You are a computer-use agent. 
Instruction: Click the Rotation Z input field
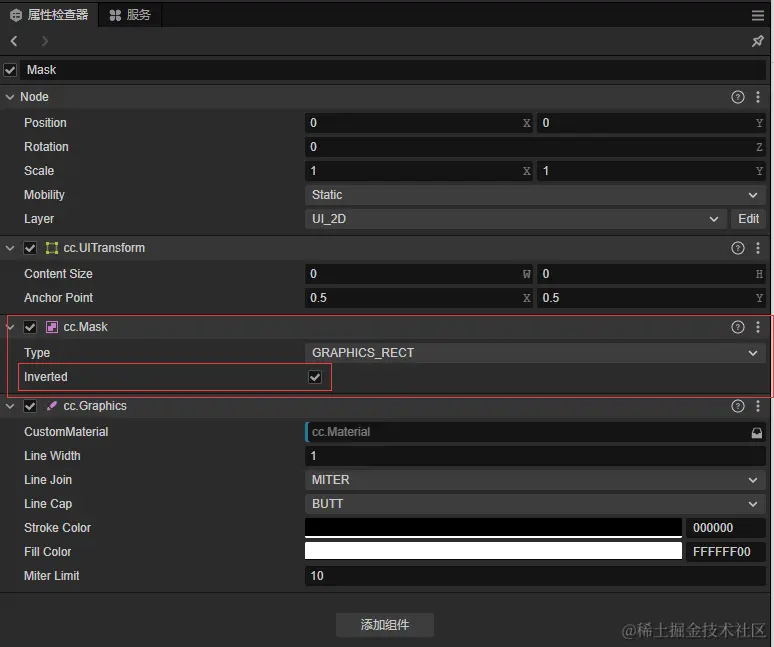point(535,147)
